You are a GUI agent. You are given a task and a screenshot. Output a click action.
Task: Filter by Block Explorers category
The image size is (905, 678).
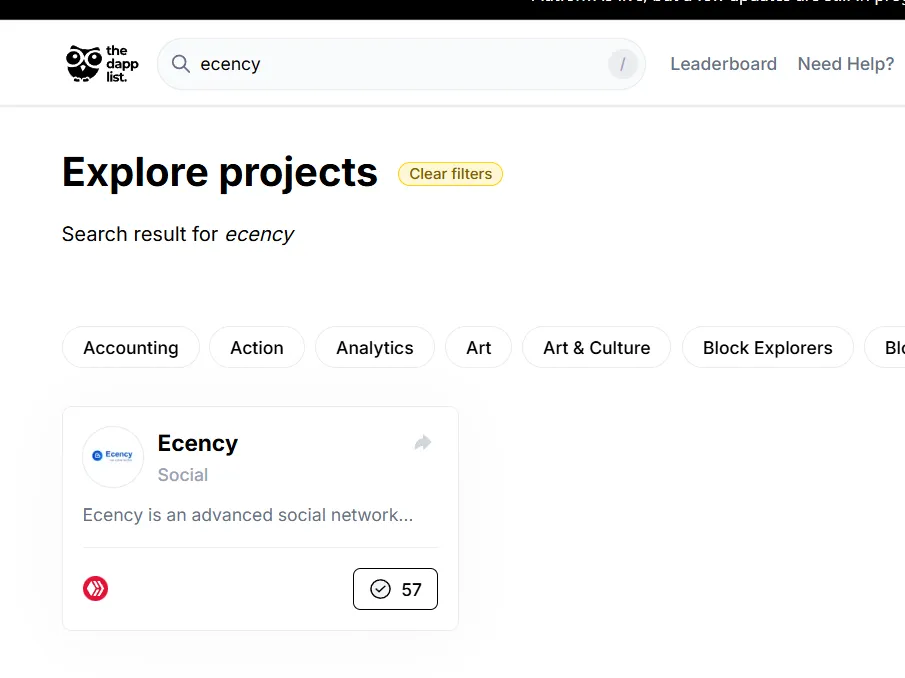[x=768, y=347]
